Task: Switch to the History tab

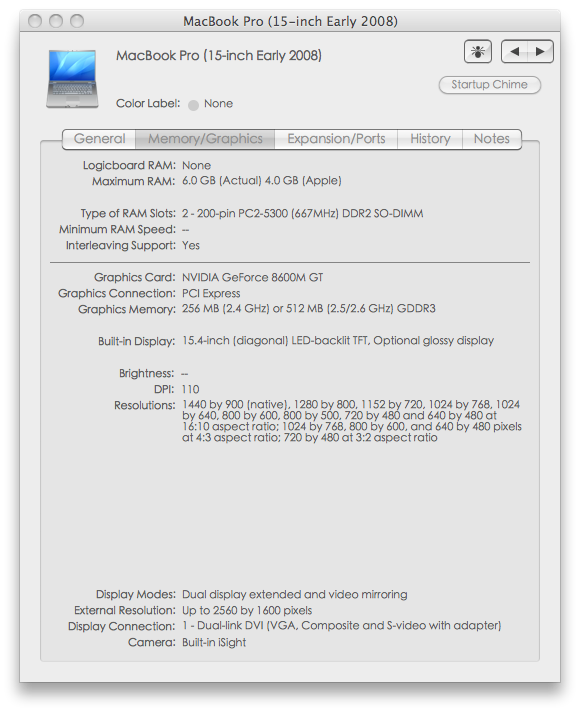Action: 430,139
